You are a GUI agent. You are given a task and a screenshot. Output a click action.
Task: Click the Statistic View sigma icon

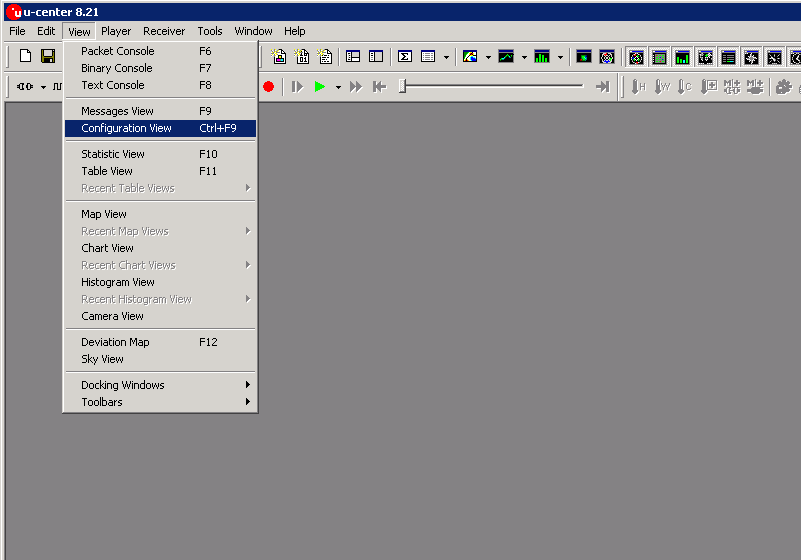(x=405, y=56)
